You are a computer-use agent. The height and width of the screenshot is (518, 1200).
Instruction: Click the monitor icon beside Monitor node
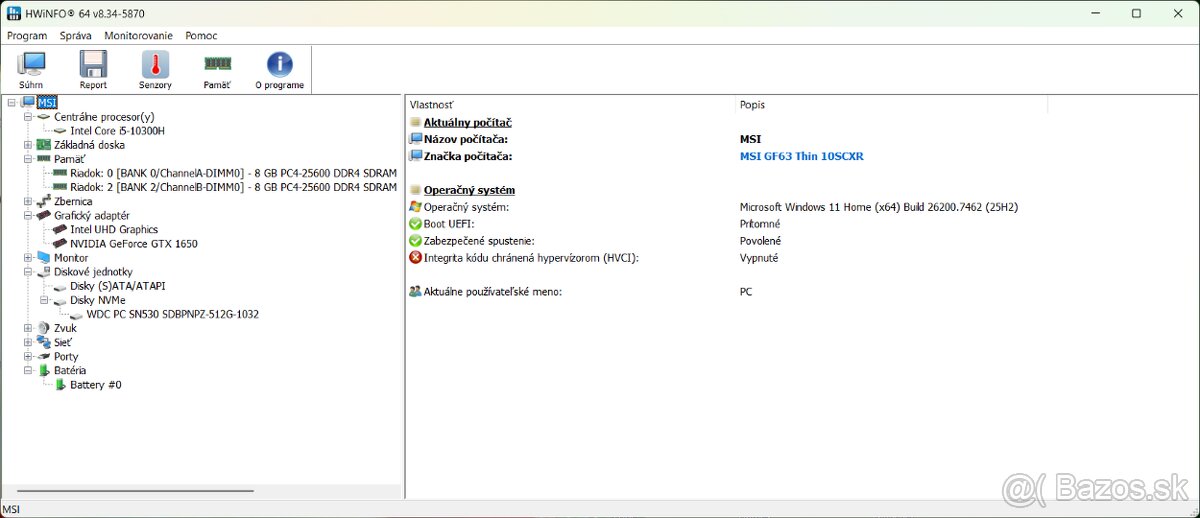coord(44,257)
